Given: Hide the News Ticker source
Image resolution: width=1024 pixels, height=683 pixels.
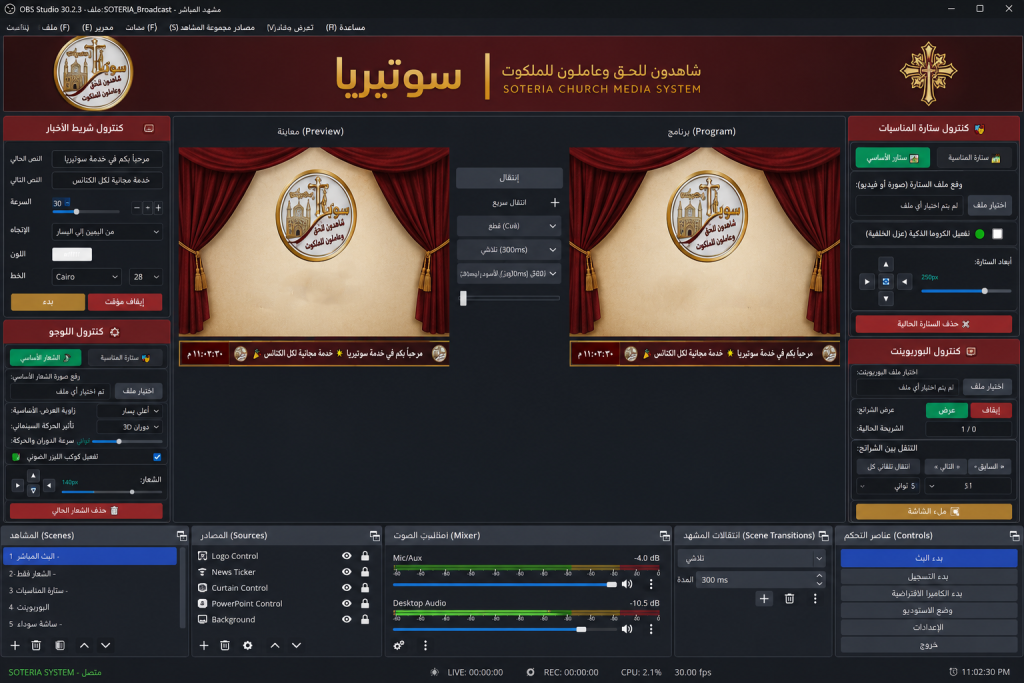Looking at the screenshot, I should tap(347, 571).
